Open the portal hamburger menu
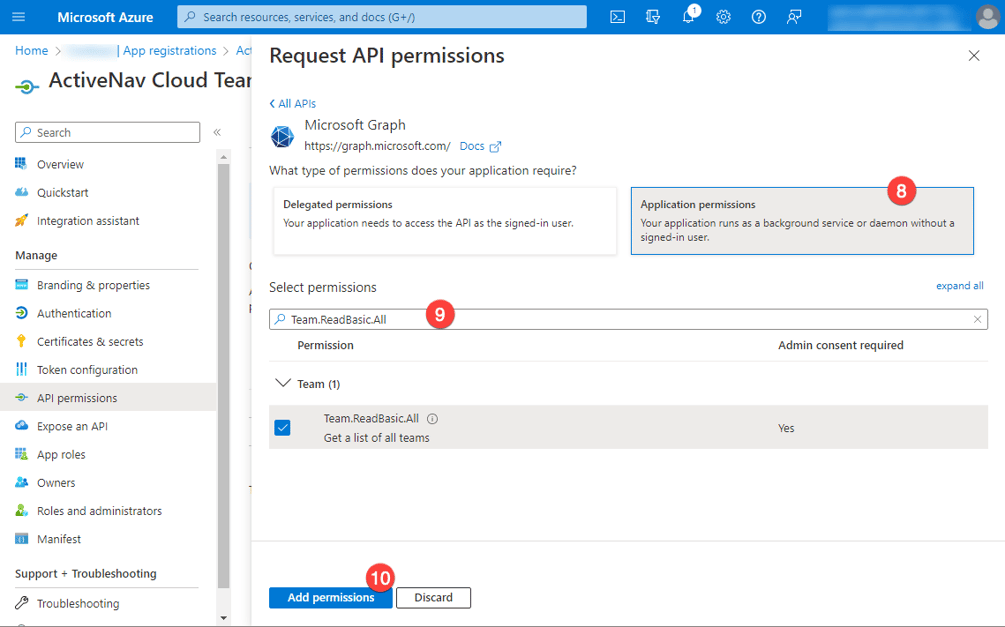The height and width of the screenshot is (627, 1005). coord(18,16)
